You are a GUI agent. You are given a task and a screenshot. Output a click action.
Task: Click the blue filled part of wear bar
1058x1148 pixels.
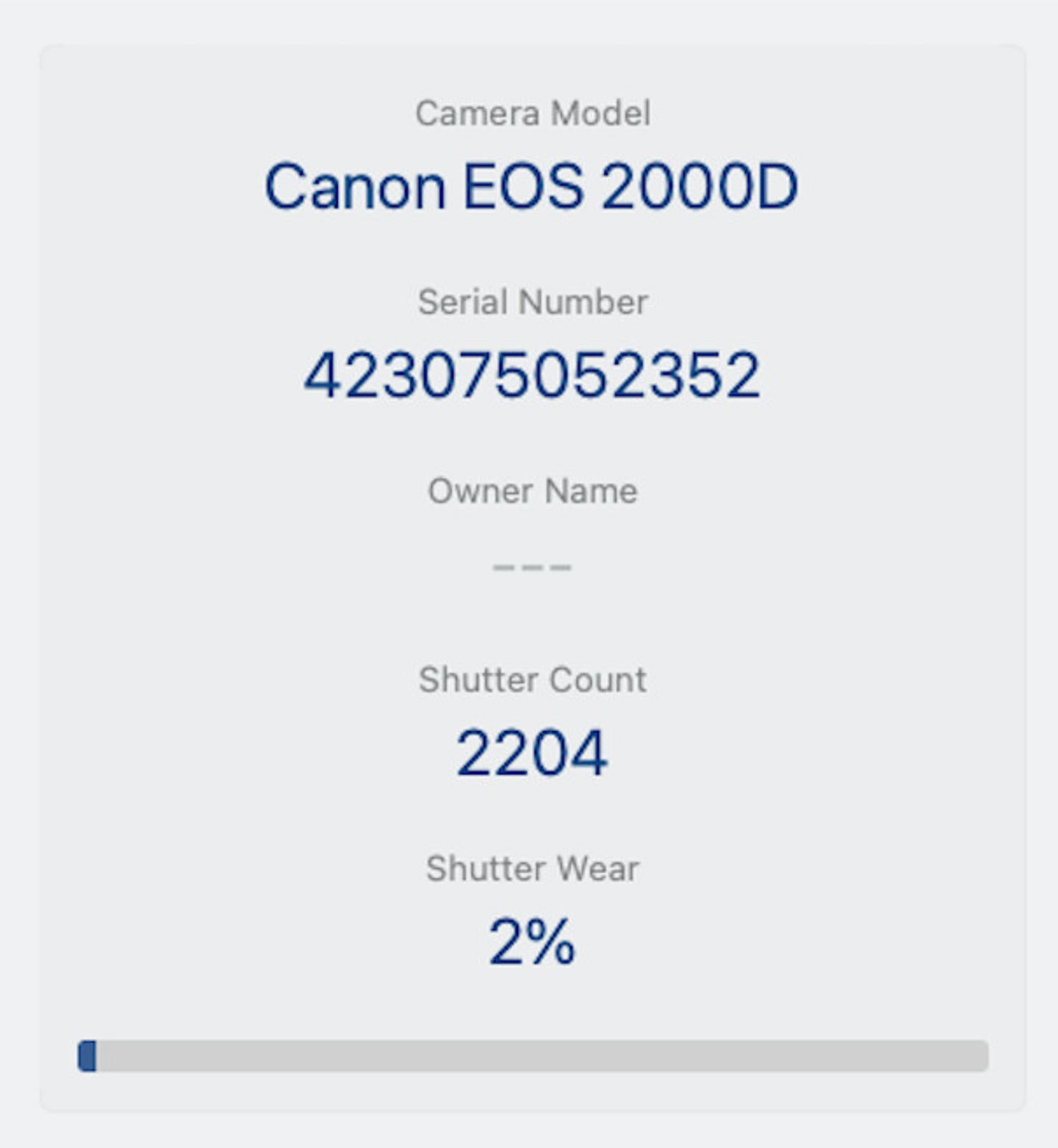click(x=88, y=1056)
